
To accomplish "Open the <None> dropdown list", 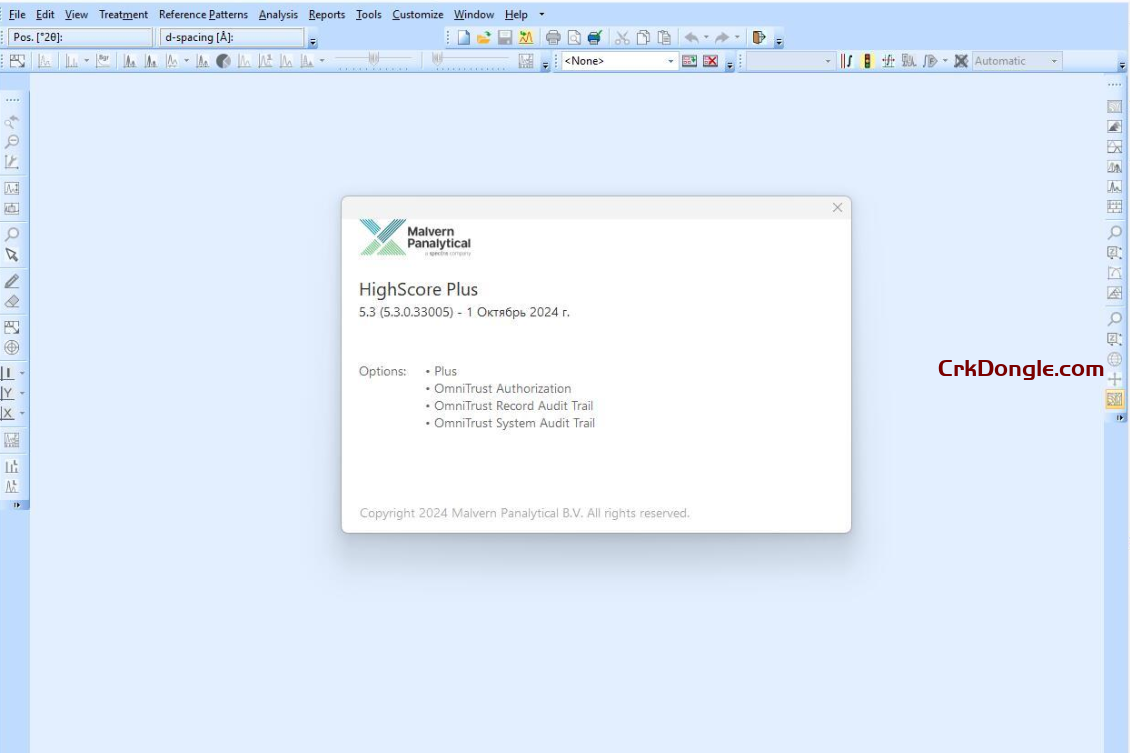I will [671, 61].
